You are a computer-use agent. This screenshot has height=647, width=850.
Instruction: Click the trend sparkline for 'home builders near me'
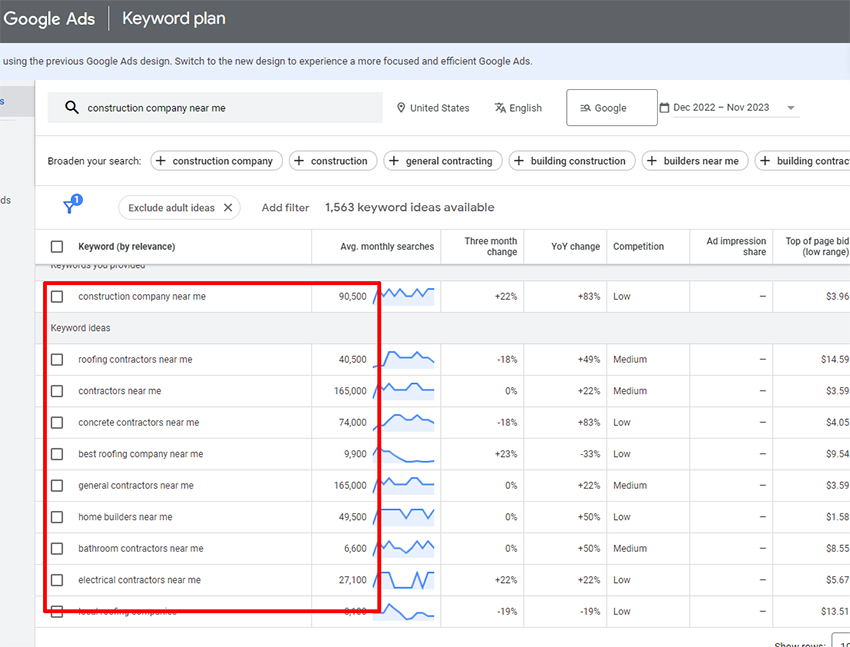404,517
